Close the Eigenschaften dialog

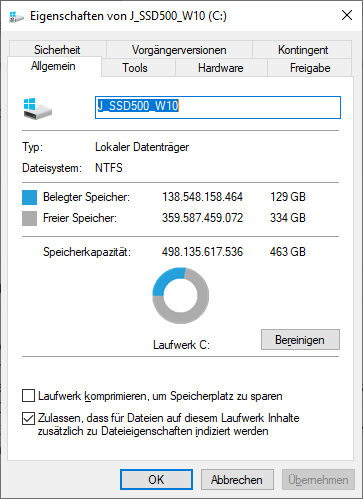tap(347, 15)
